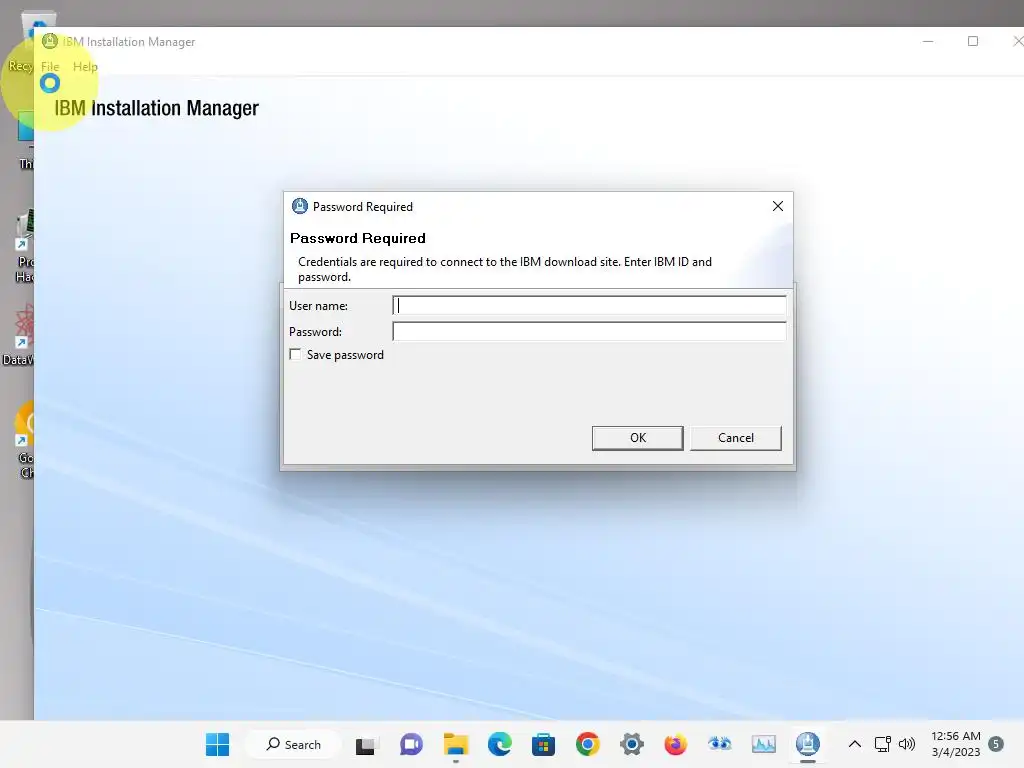Open Microsoft Store from the taskbar
This screenshot has width=1024, height=768.
(543, 744)
